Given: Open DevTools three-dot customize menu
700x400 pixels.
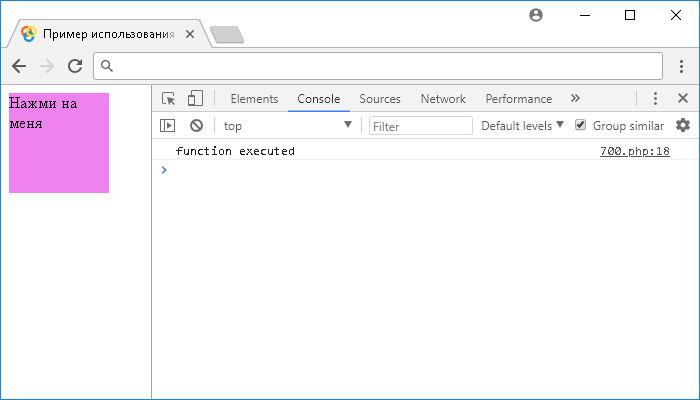Looking at the screenshot, I should [x=655, y=99].
